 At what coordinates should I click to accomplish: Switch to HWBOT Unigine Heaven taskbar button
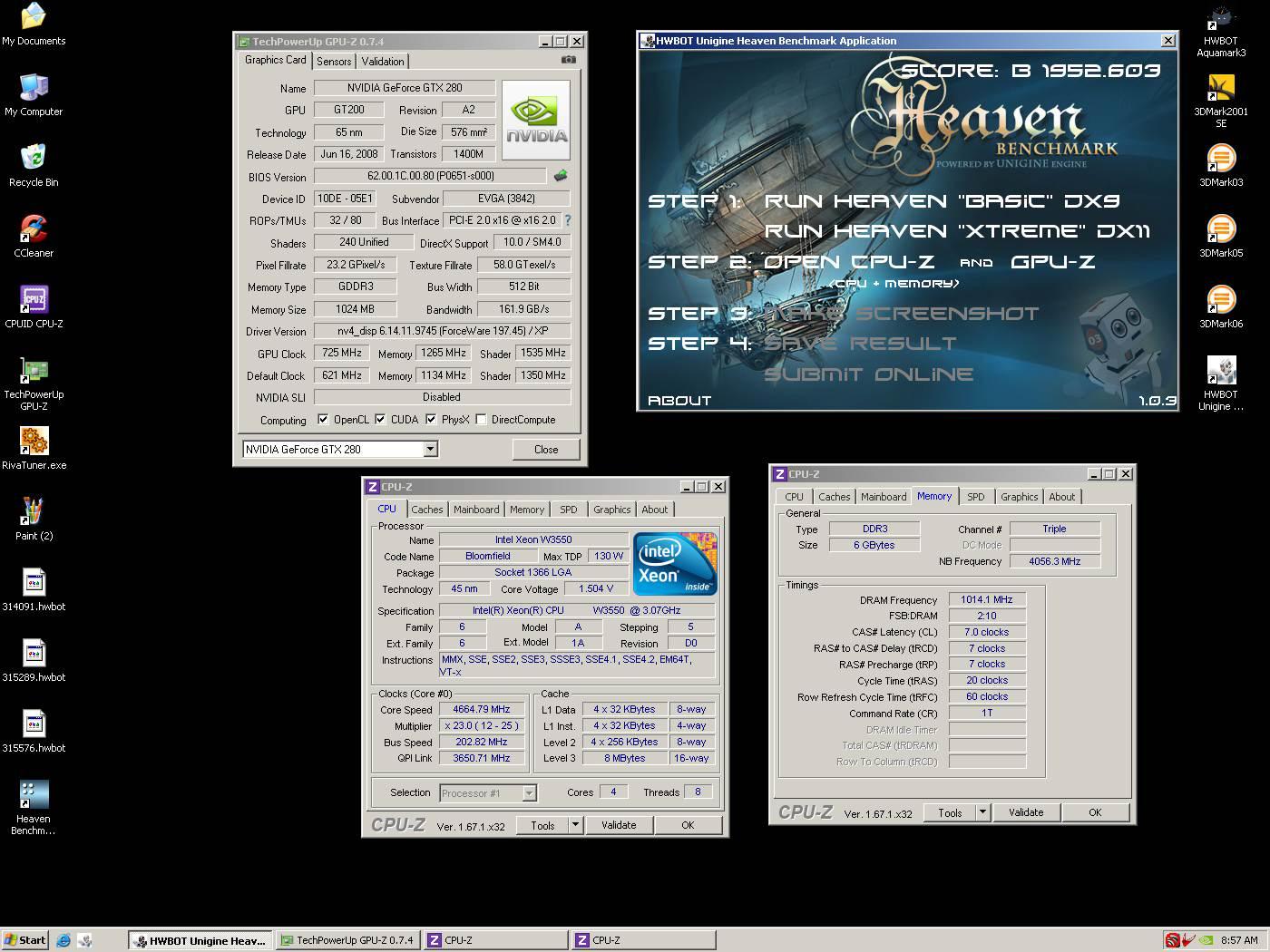(200, 940)
